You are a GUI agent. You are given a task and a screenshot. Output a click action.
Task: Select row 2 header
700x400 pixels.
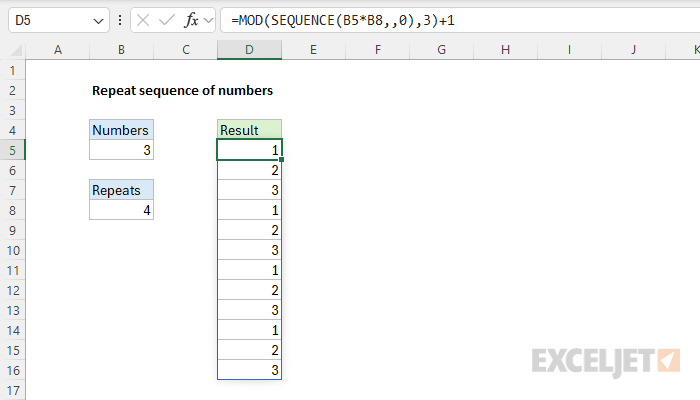[12, 91]
